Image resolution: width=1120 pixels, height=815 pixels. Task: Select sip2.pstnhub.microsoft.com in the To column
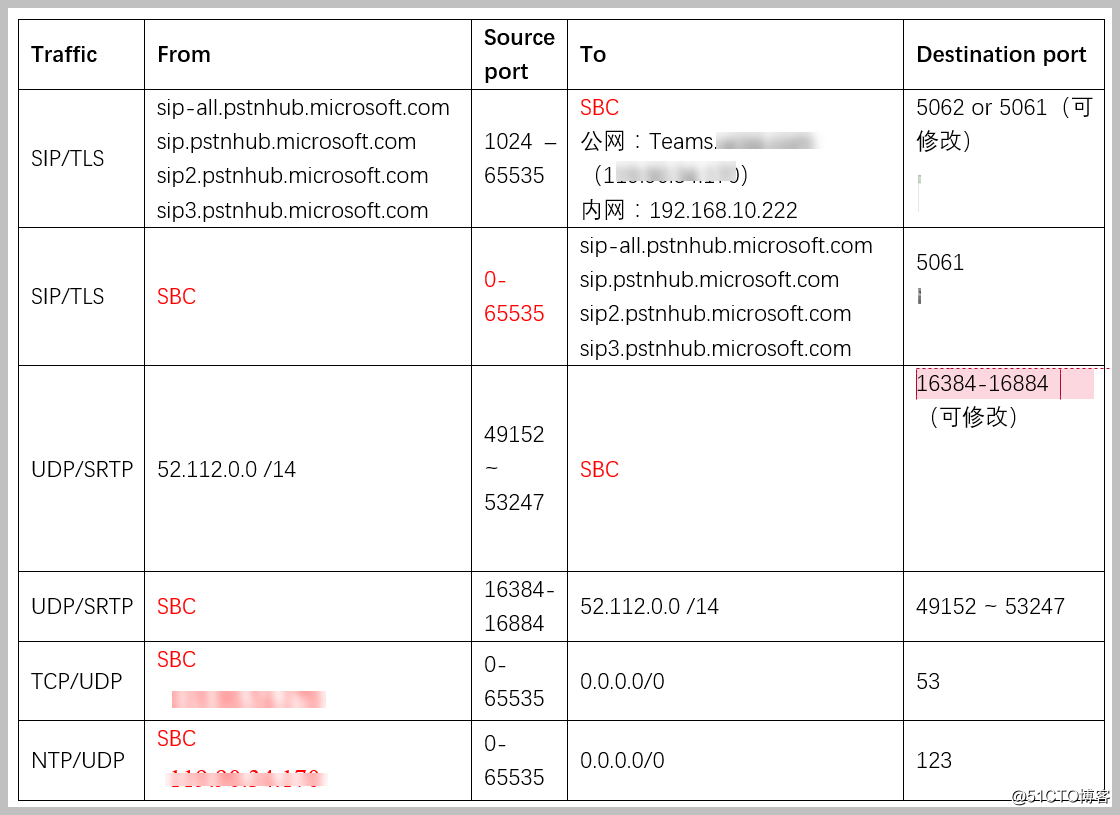tap(715, 314)
